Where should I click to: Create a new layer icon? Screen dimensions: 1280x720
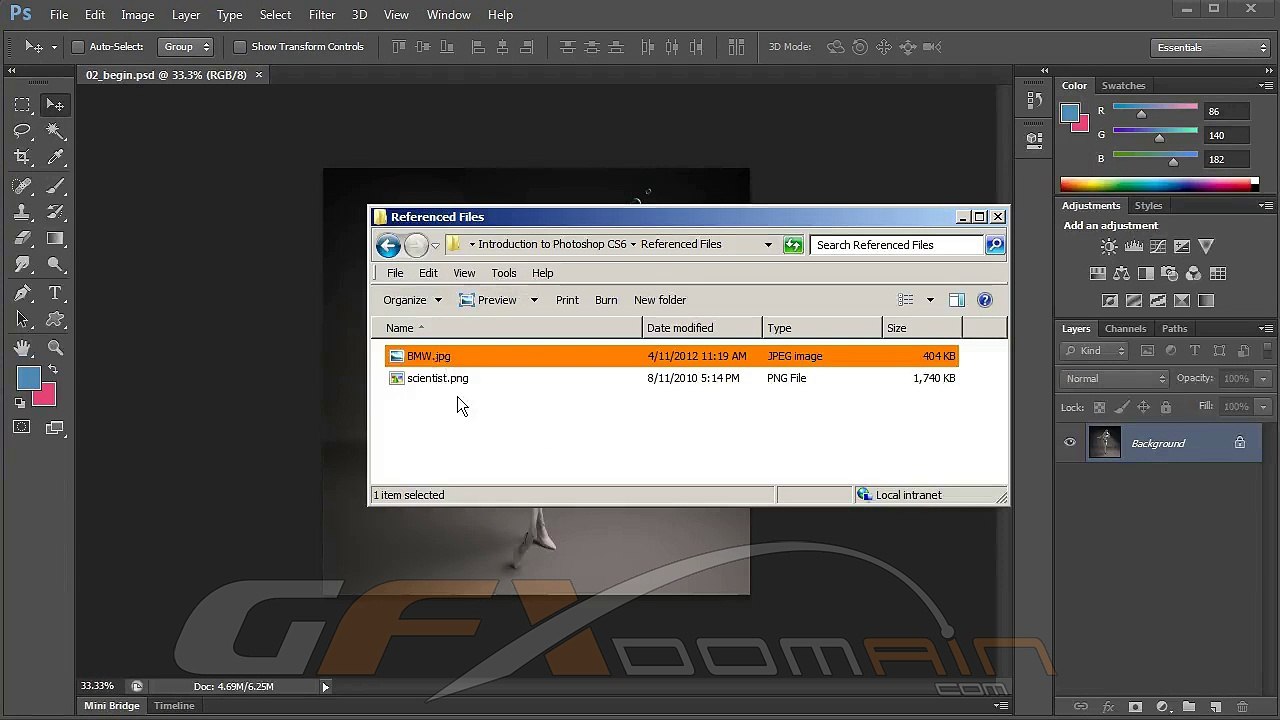(1215, 707)
